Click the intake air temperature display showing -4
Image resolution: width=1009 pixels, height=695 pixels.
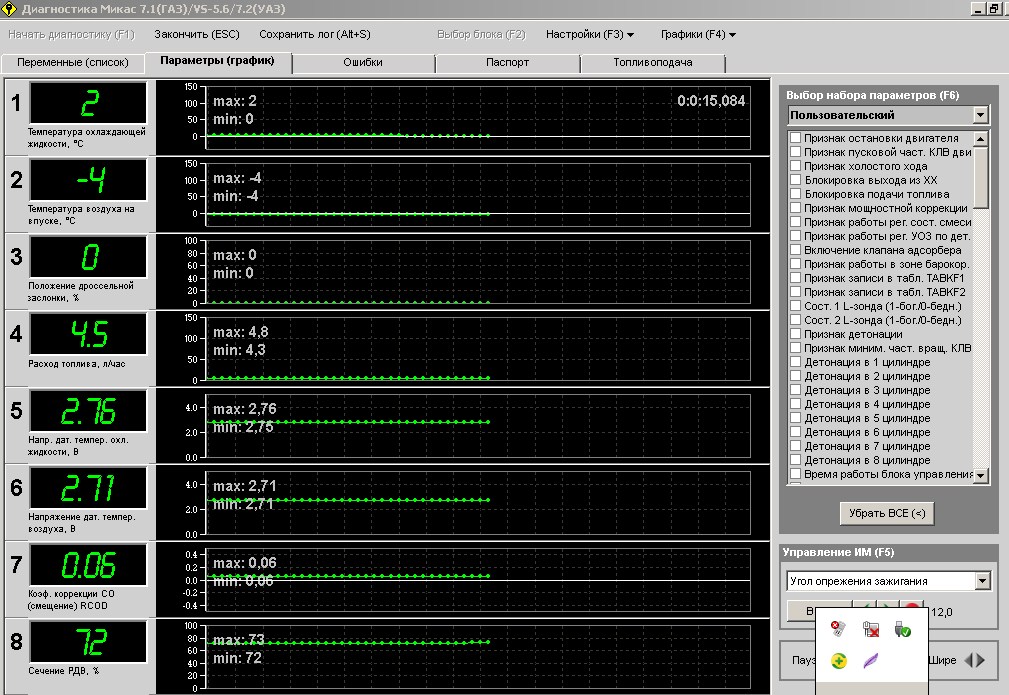pyautogui.click(x=88, y=180)
